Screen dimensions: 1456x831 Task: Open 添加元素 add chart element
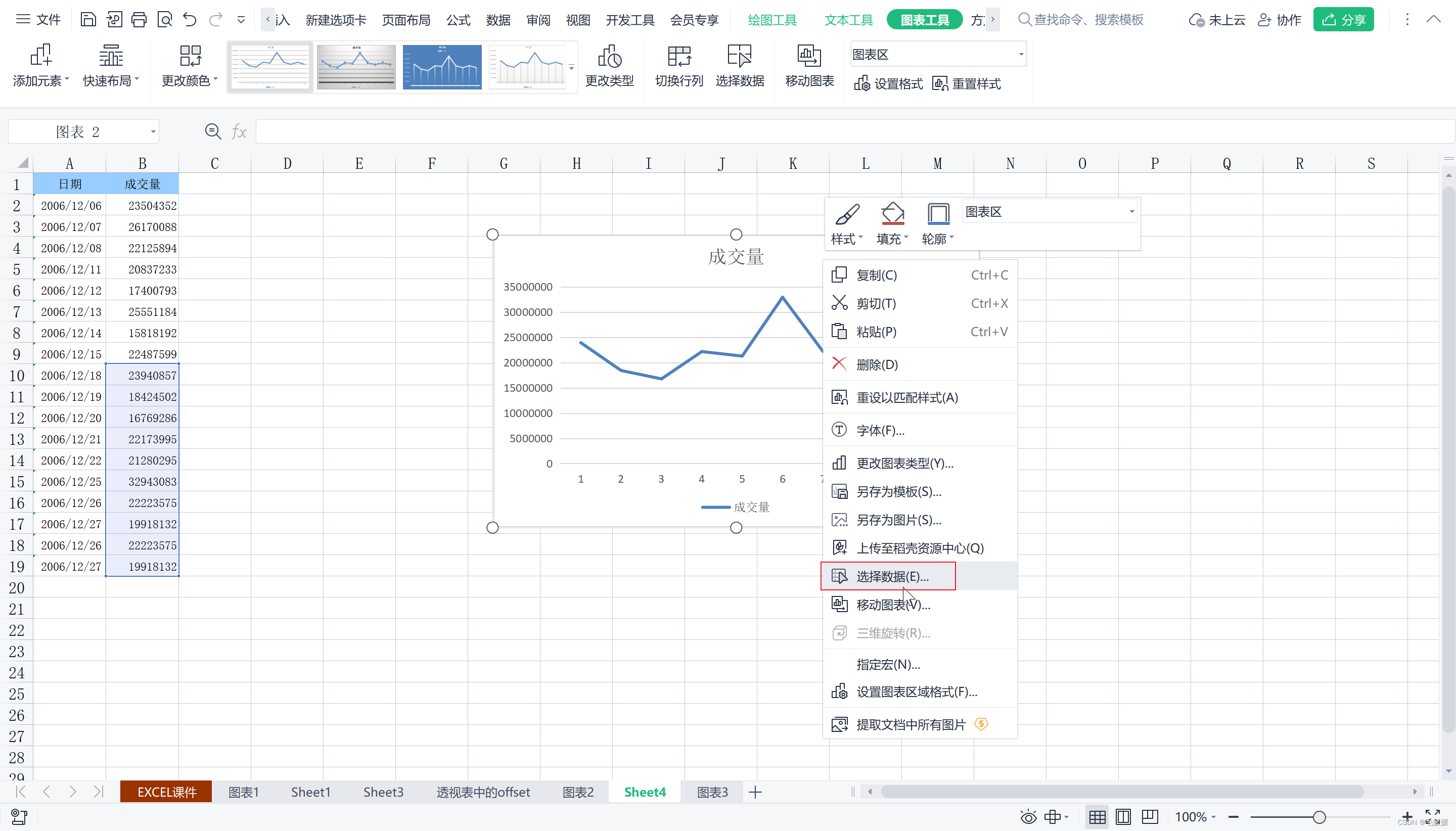pyautogui.click(x=40, y=66)
